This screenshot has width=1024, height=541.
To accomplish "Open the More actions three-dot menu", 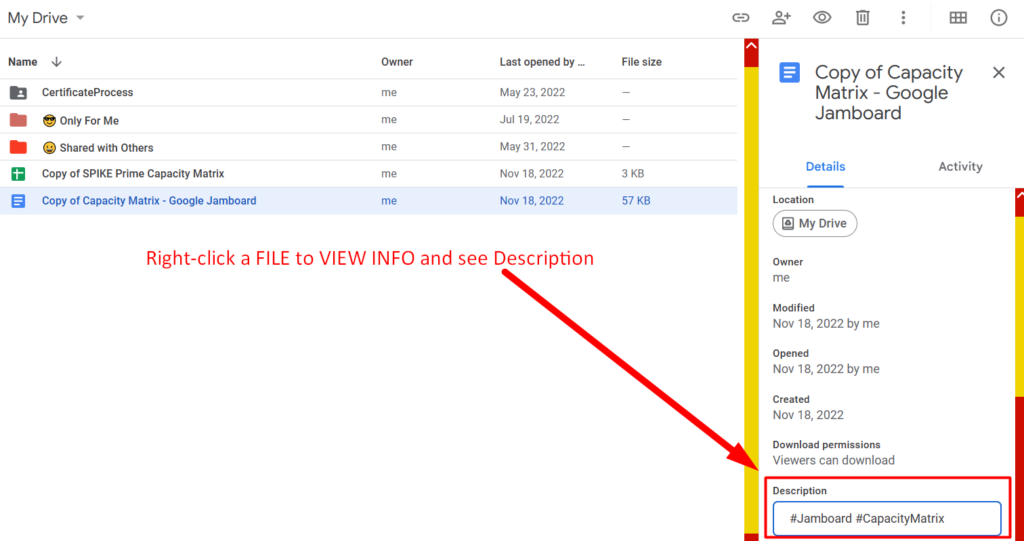I will coord(903,18).
